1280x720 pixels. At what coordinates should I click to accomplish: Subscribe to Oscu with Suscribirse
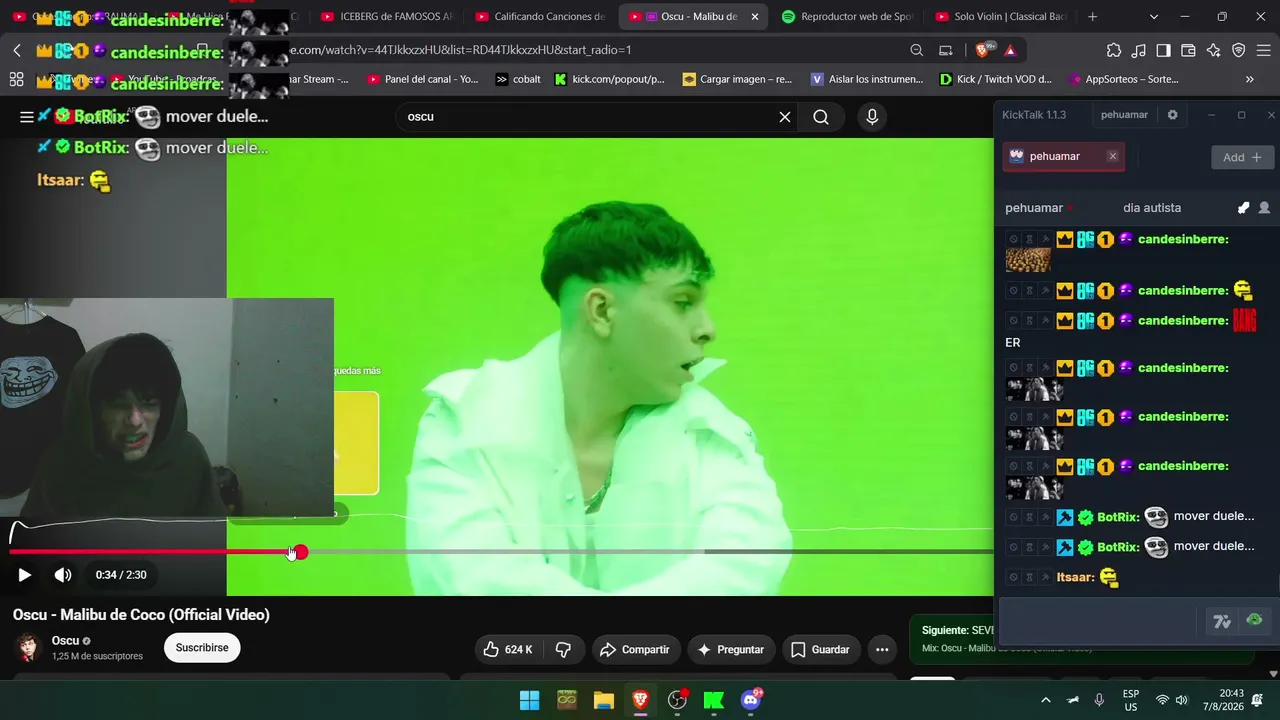point(202,648)
